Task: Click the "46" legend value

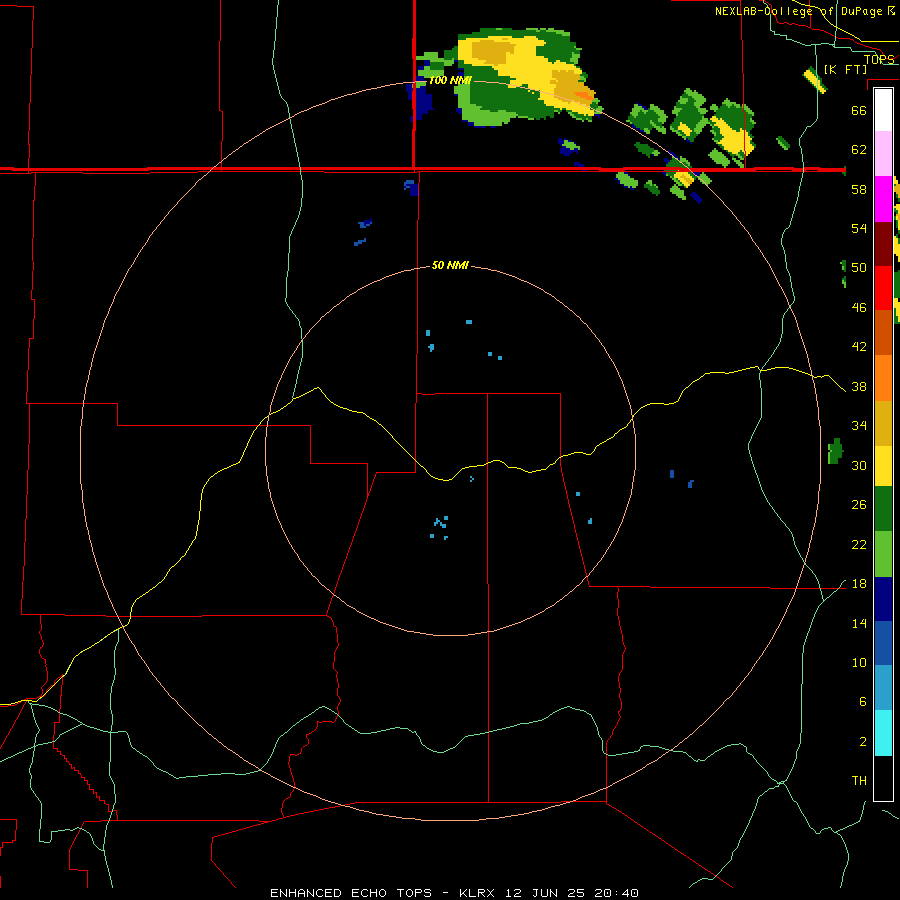Action: [859, 308]
